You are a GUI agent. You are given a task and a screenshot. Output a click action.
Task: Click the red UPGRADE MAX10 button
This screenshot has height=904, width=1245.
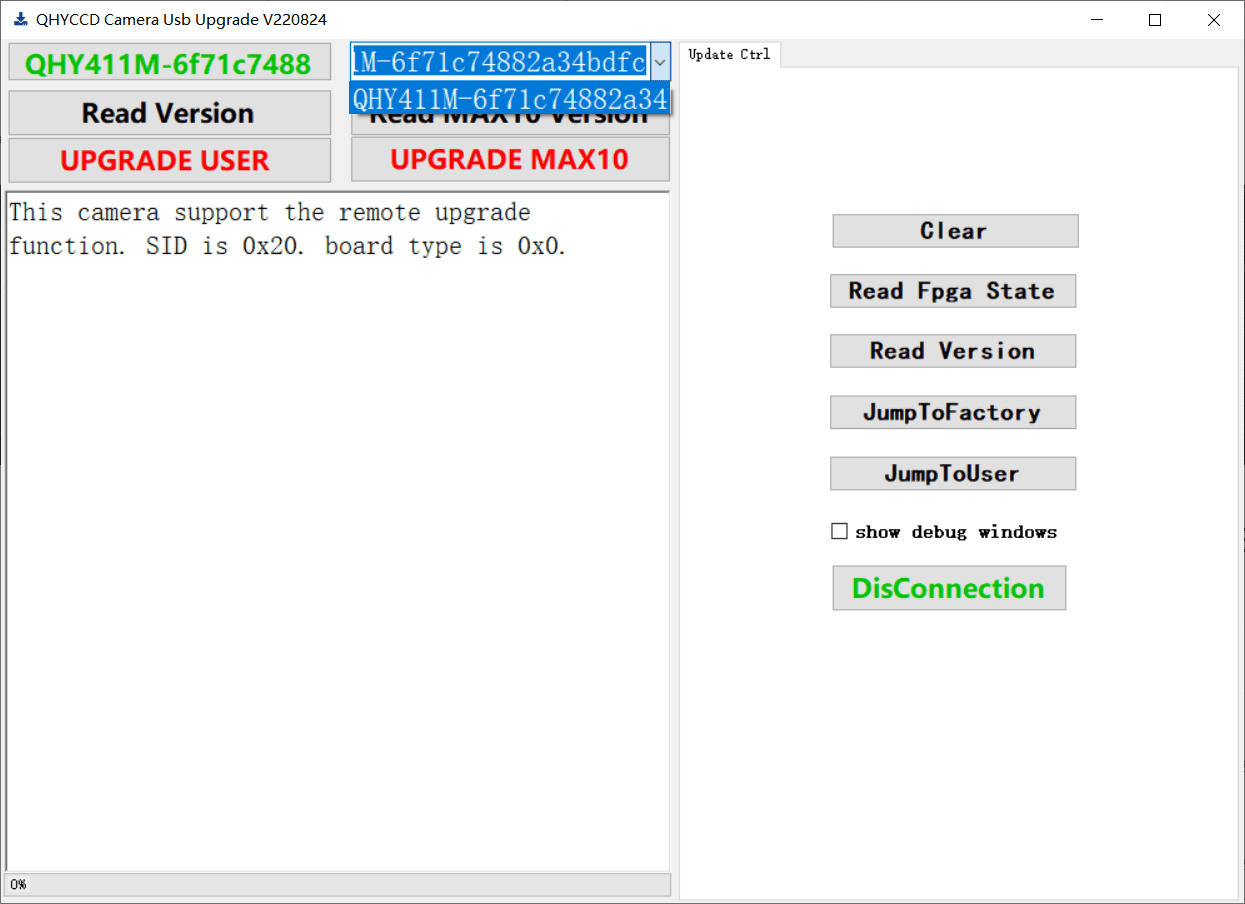click(510, 160)
